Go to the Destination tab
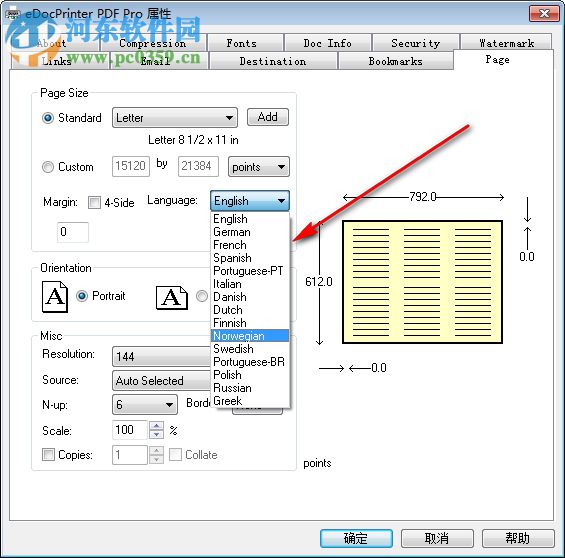The image size is (565, 558). coord(273,61)
